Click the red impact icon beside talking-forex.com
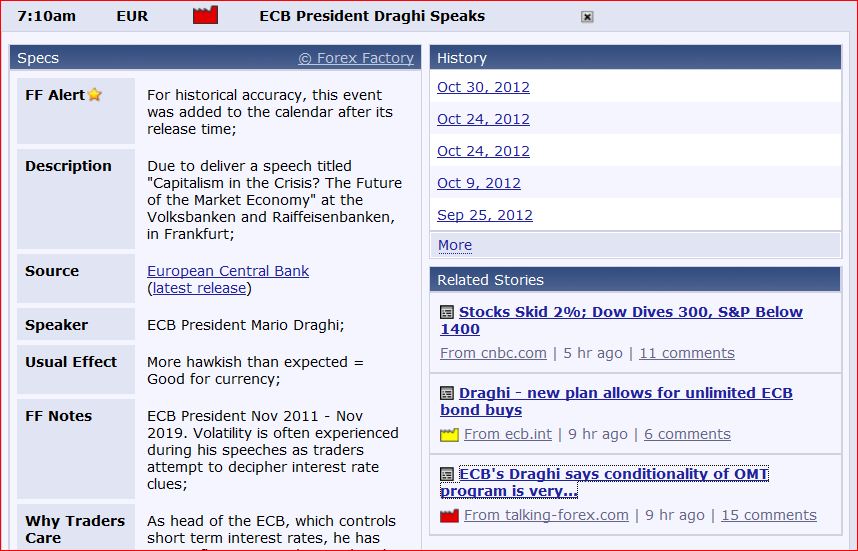The width and height of the screenshot is (858, 551). coord(449,516)
